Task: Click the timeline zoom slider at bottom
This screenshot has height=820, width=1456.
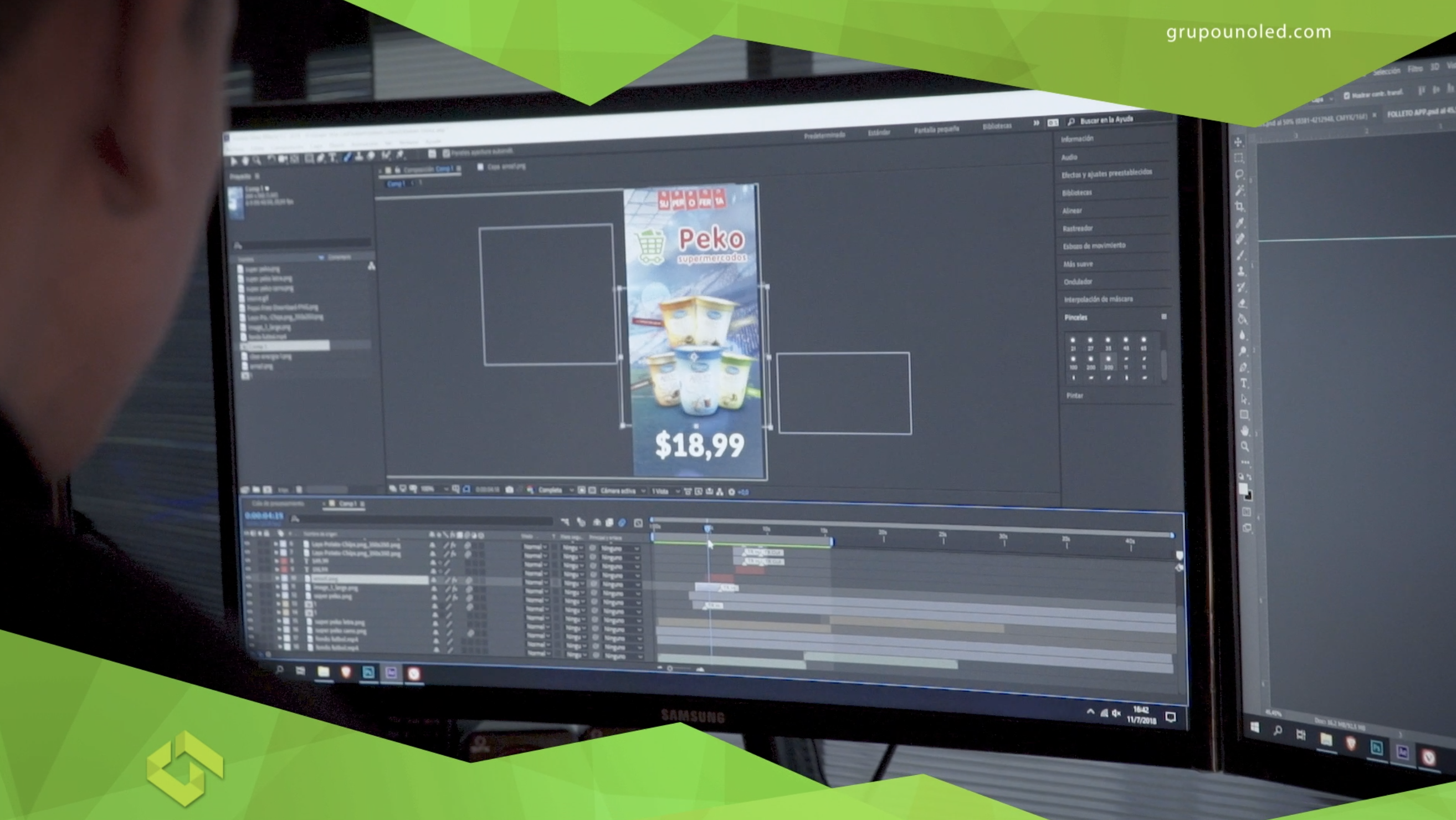Action: pos(679,669)
